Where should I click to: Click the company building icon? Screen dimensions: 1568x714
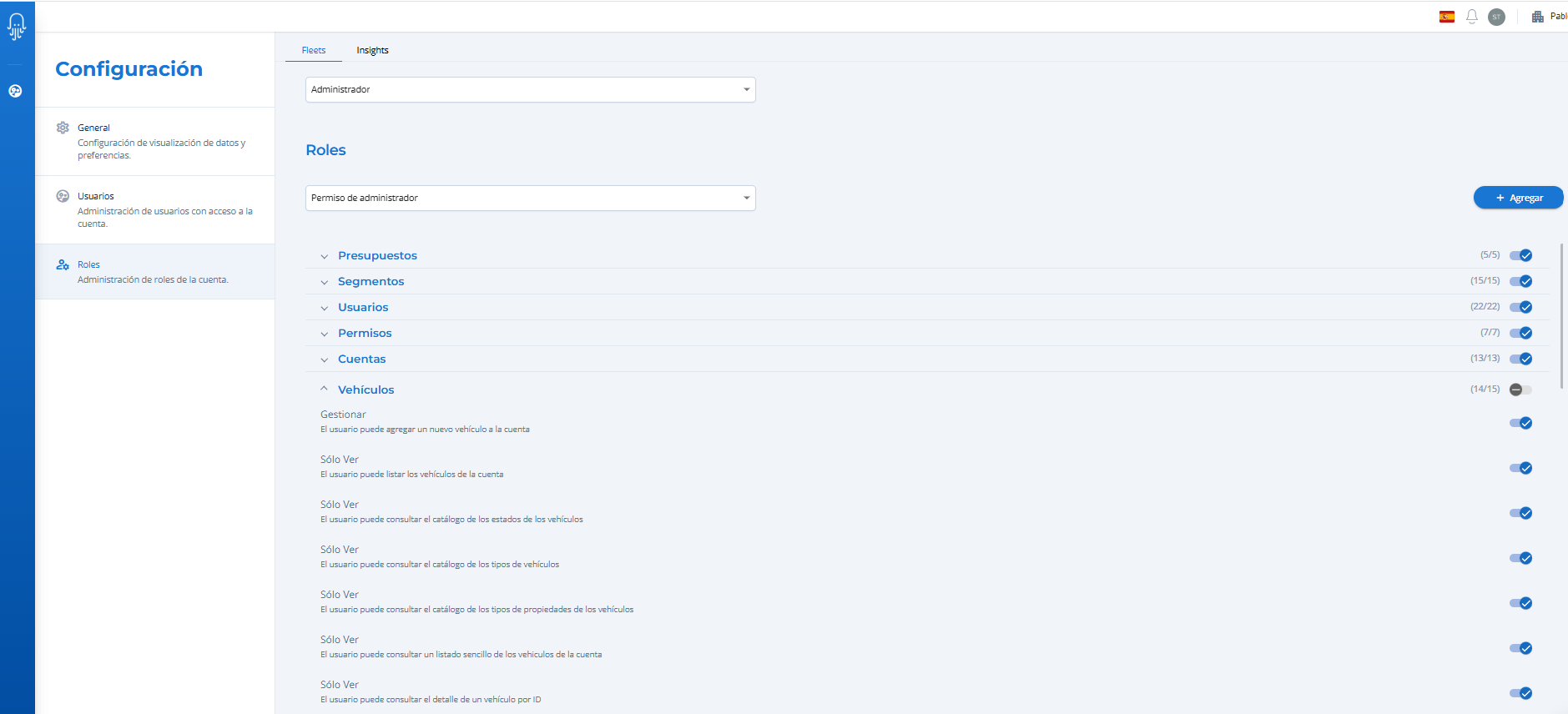(x=1538, y=17)
